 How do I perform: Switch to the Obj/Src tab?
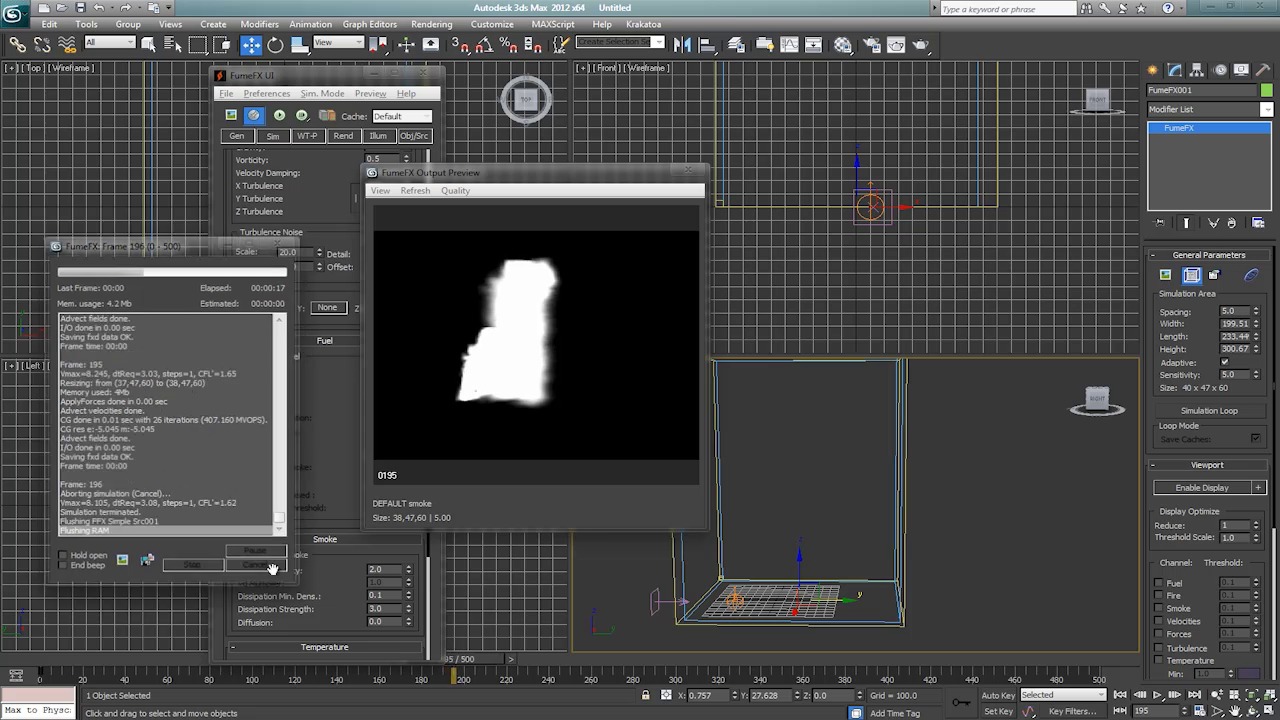[x=414, y=136]
